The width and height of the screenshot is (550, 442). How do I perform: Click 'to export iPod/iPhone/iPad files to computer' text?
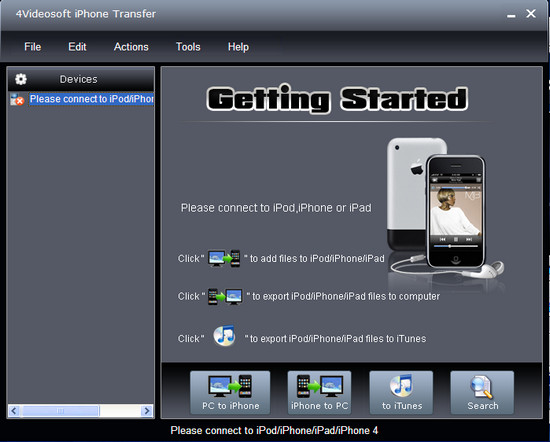[346, 296]
